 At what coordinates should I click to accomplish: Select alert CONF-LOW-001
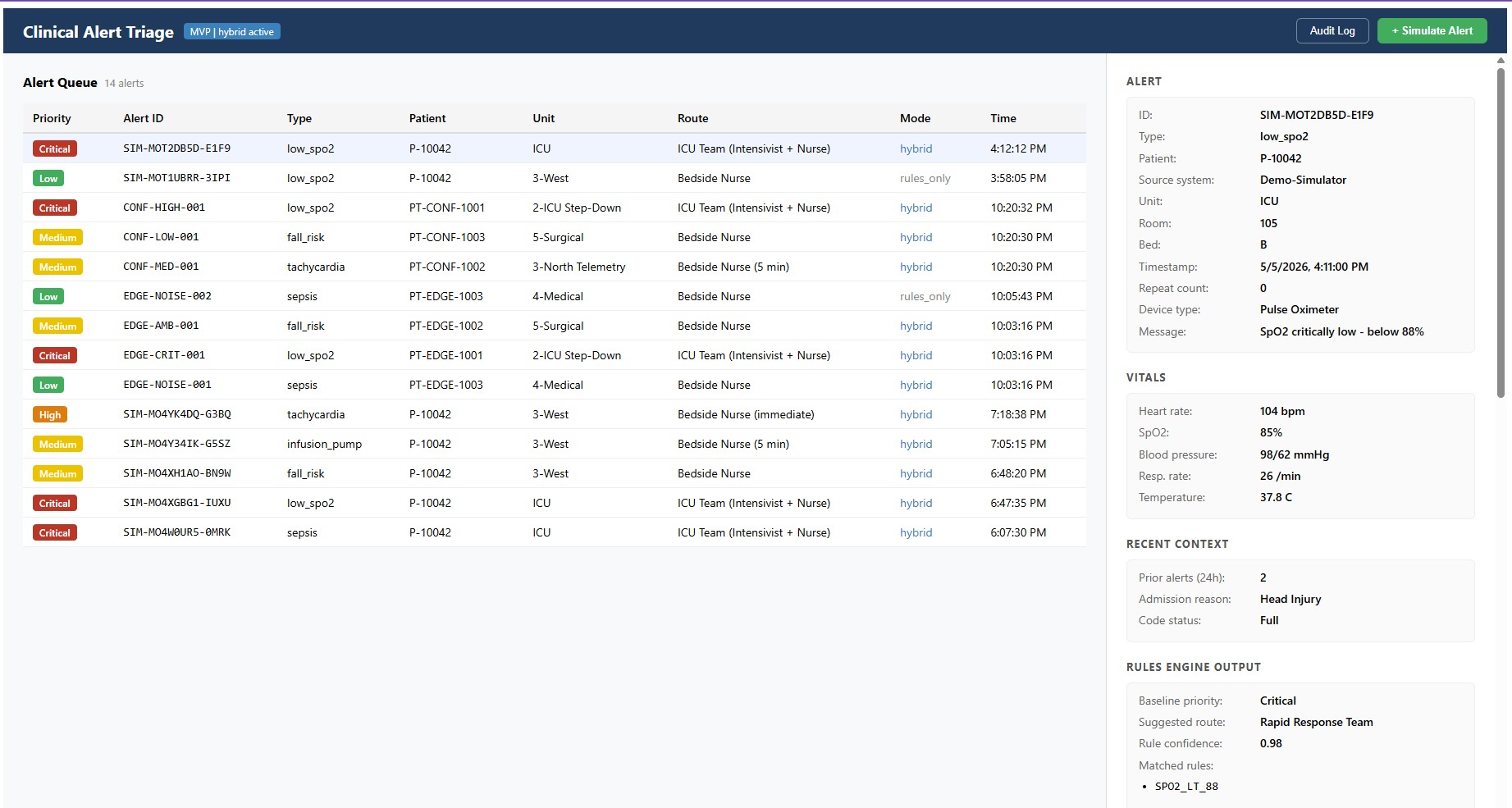click(x=554, y=237)
